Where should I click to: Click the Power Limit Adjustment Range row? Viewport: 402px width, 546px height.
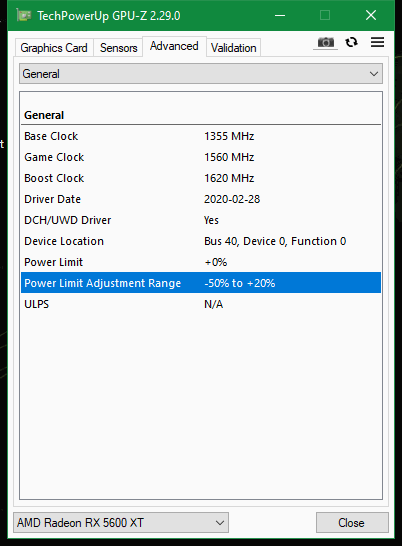[201, 283]
